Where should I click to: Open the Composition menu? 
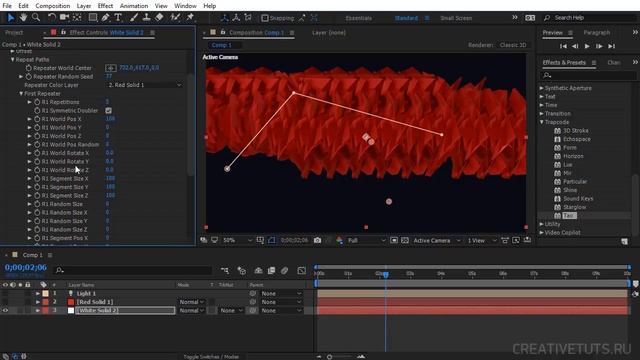coord(53,6)
